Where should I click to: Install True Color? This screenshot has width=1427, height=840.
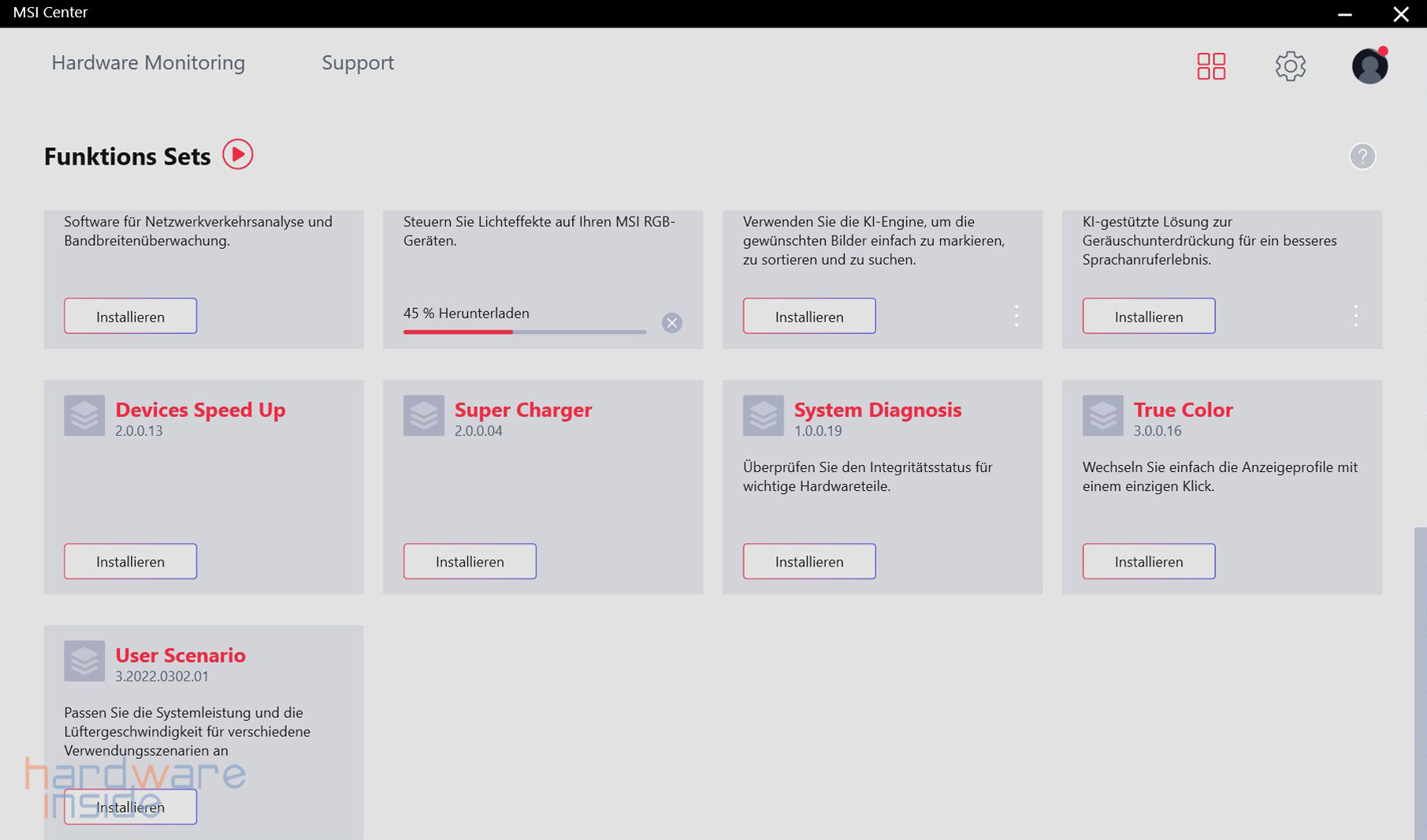pos(1148,561)
